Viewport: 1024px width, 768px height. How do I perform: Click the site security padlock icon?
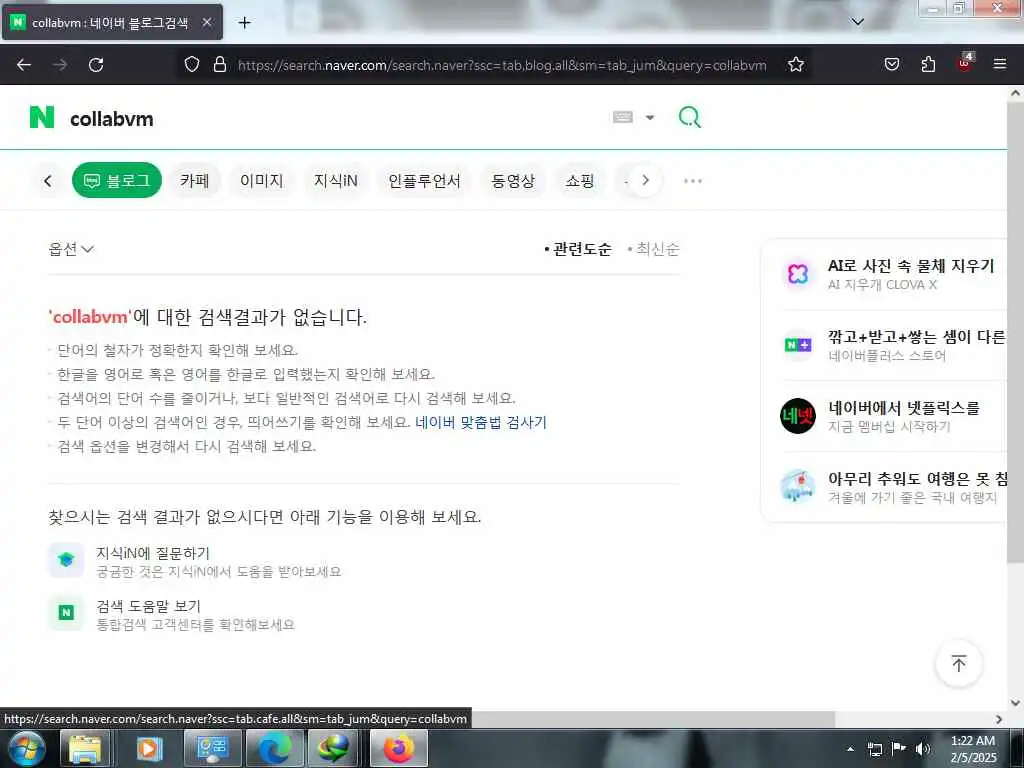click(x=220, y=65)
